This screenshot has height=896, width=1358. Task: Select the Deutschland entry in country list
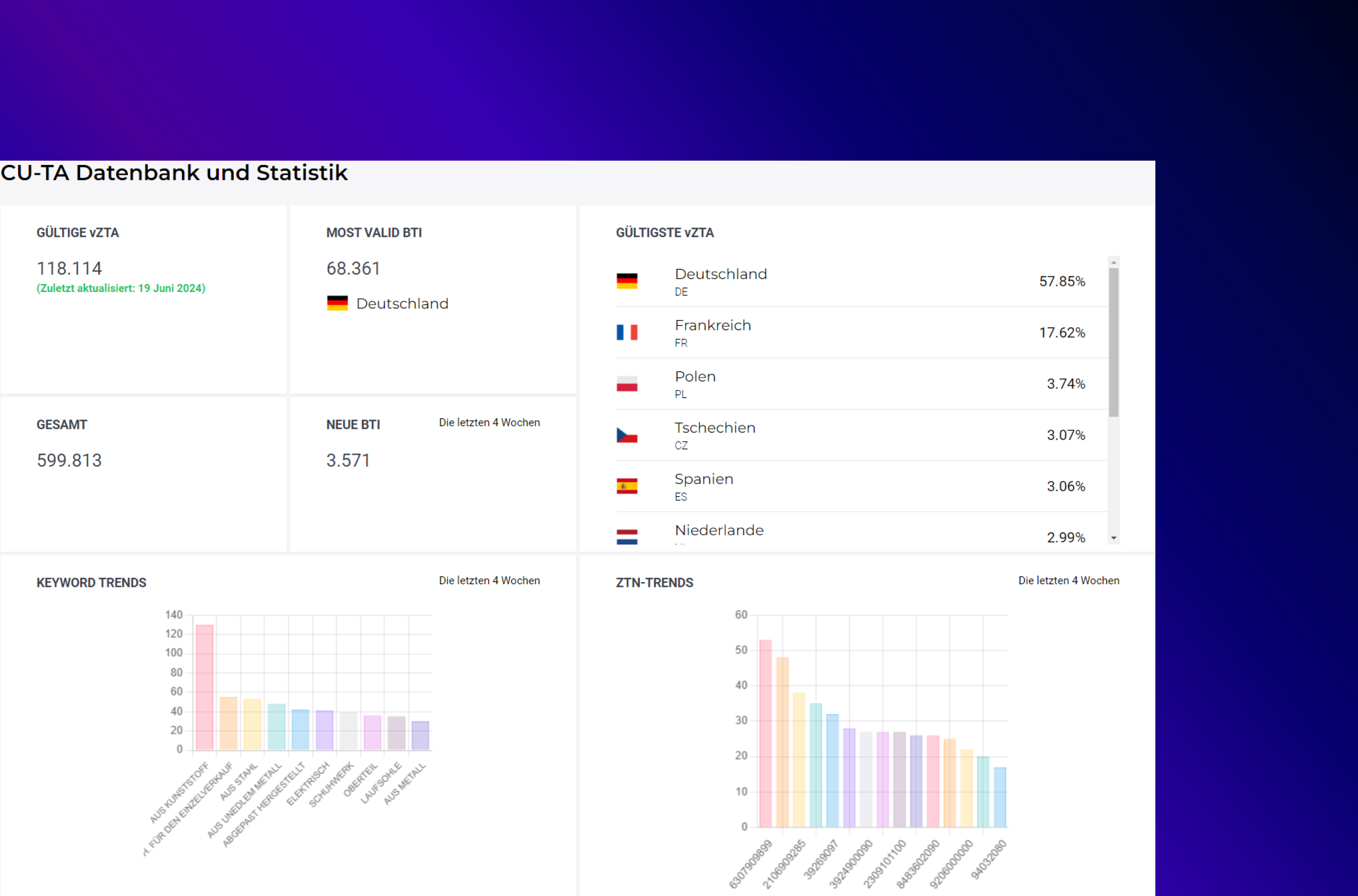click(x=720, y=274)
